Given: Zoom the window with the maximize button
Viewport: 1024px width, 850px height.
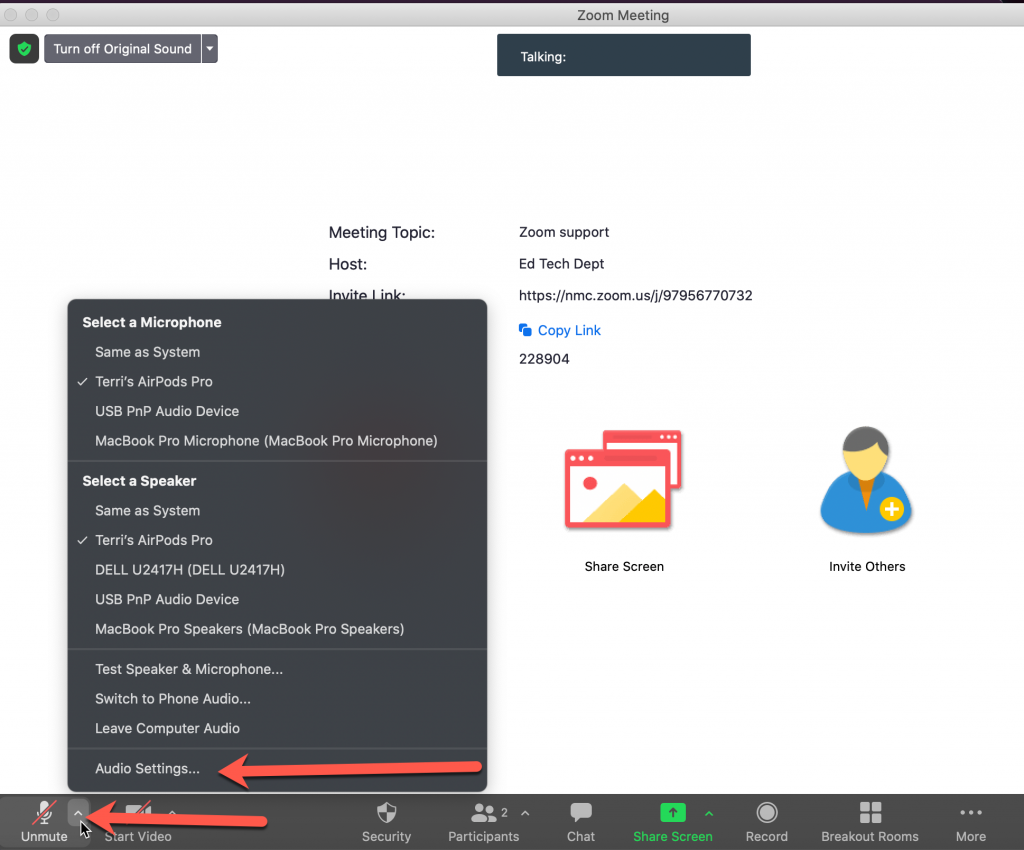Looking at the screenshot, I should pos(53,14).
